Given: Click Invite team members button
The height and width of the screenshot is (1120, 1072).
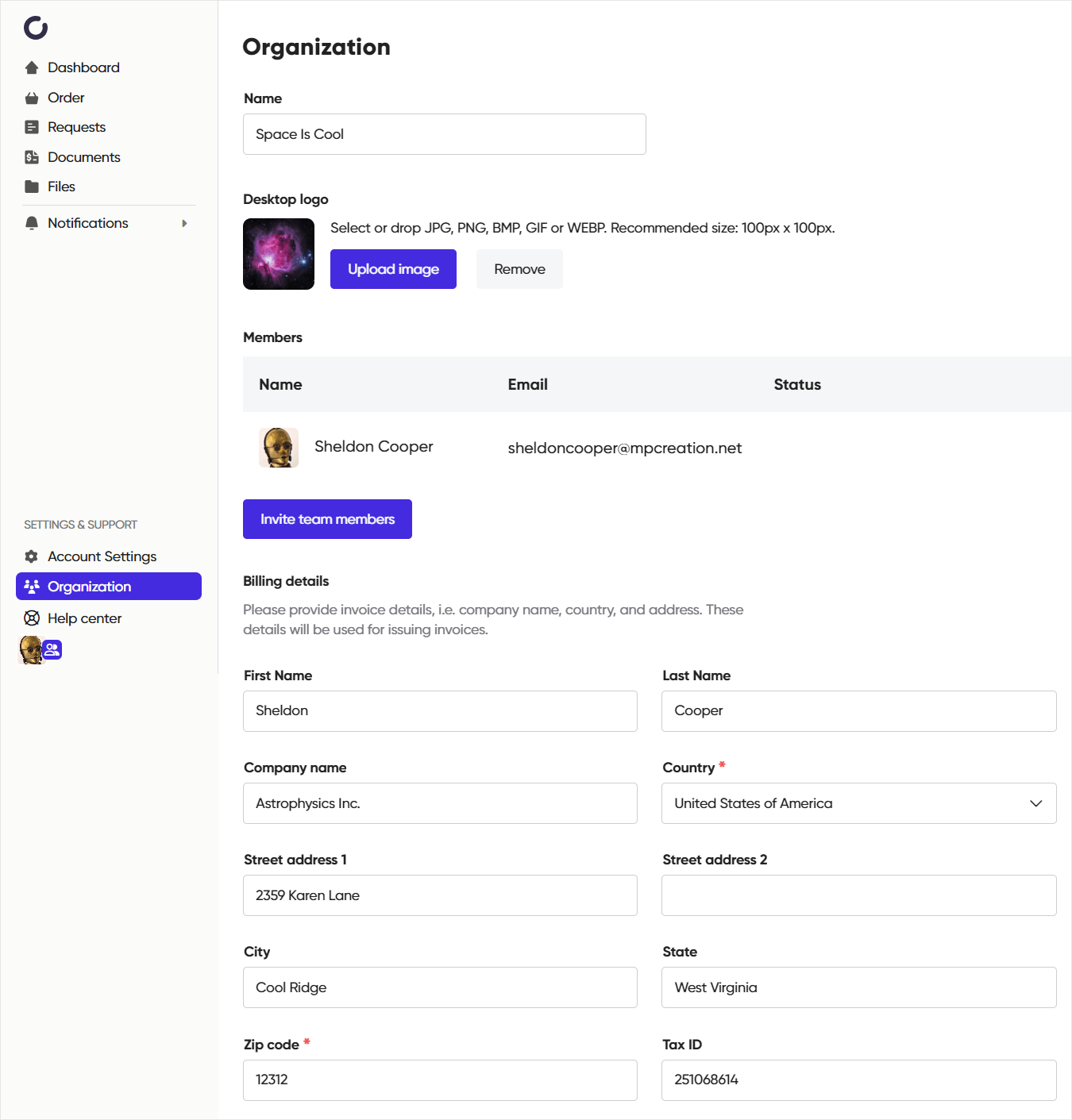Looking at the screenshot, I should [327, 519].
